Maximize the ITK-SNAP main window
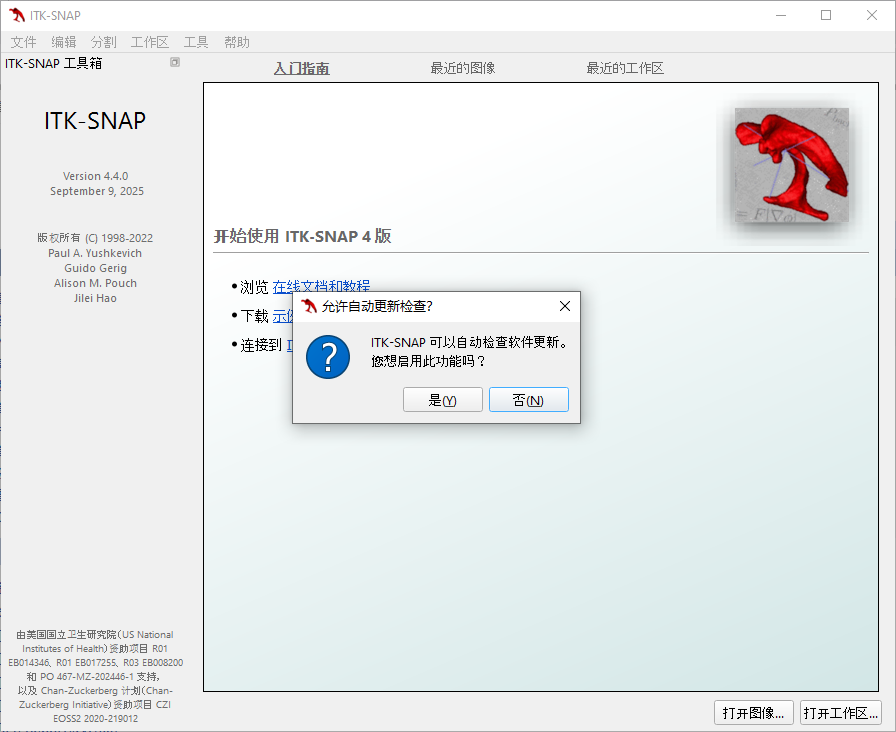The height and width of the screenshot is (732, 896). click(x=826, y=15)
